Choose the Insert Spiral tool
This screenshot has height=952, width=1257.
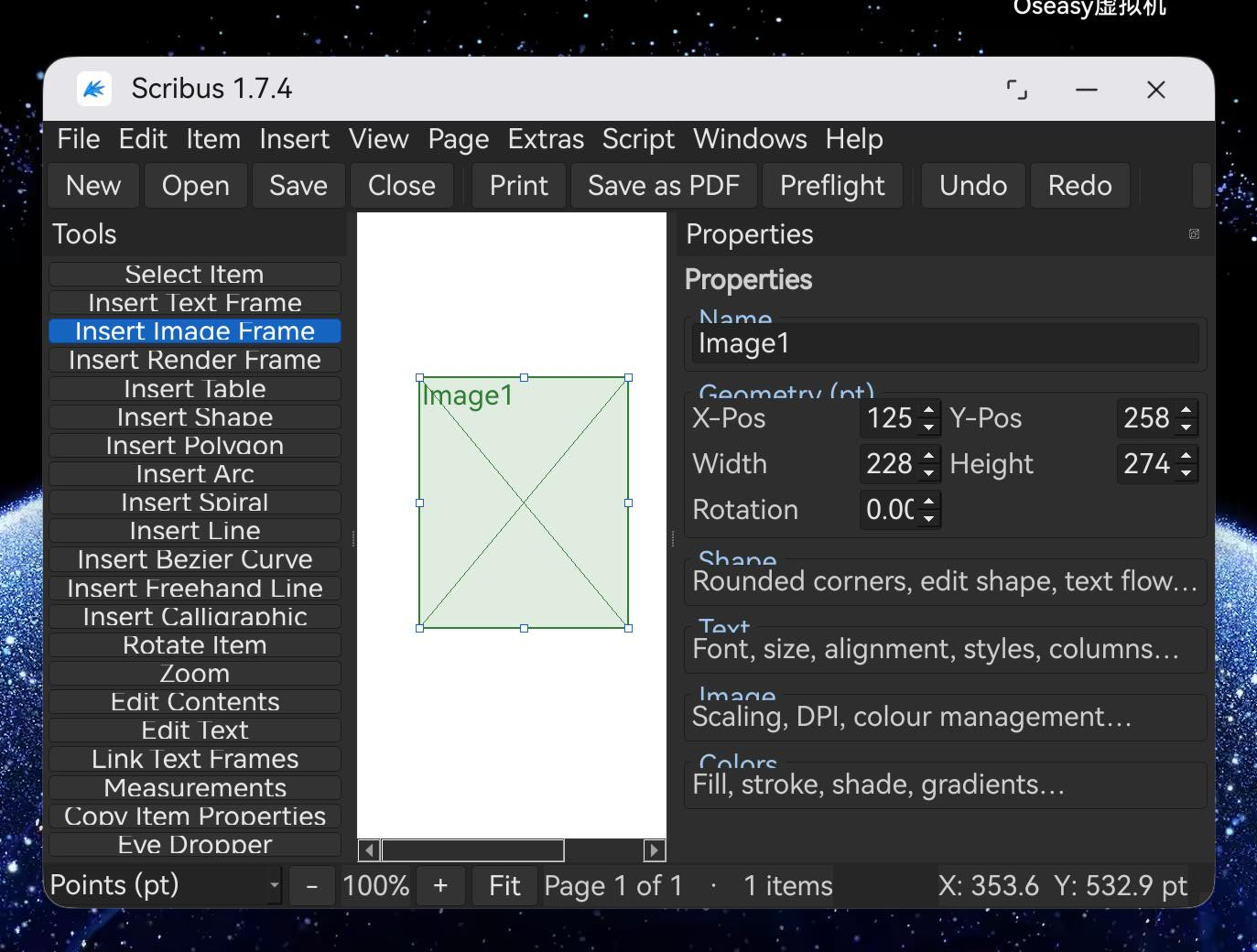(x=195, y=503)
